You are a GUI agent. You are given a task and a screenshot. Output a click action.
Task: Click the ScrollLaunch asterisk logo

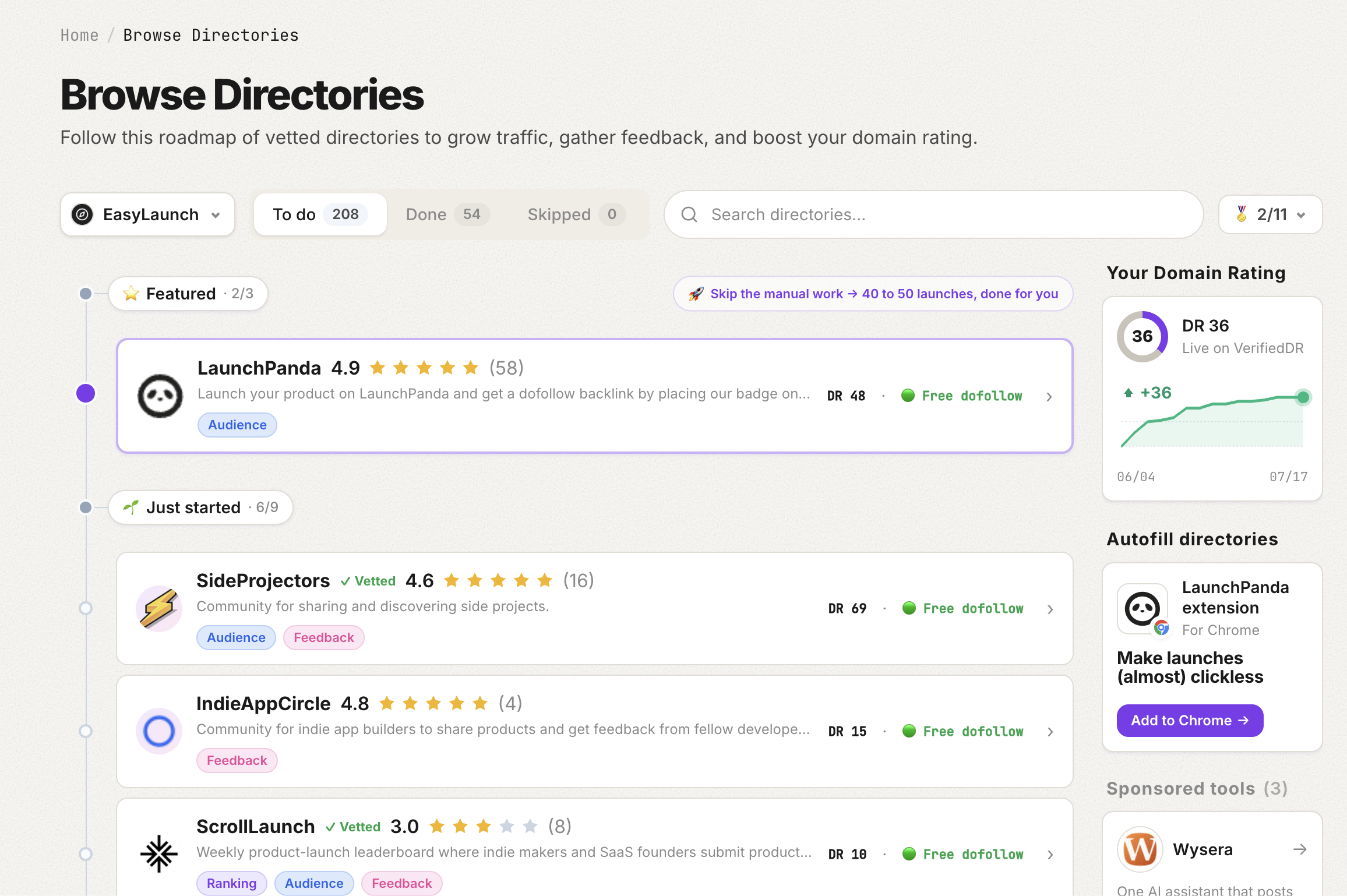(159, 854)
